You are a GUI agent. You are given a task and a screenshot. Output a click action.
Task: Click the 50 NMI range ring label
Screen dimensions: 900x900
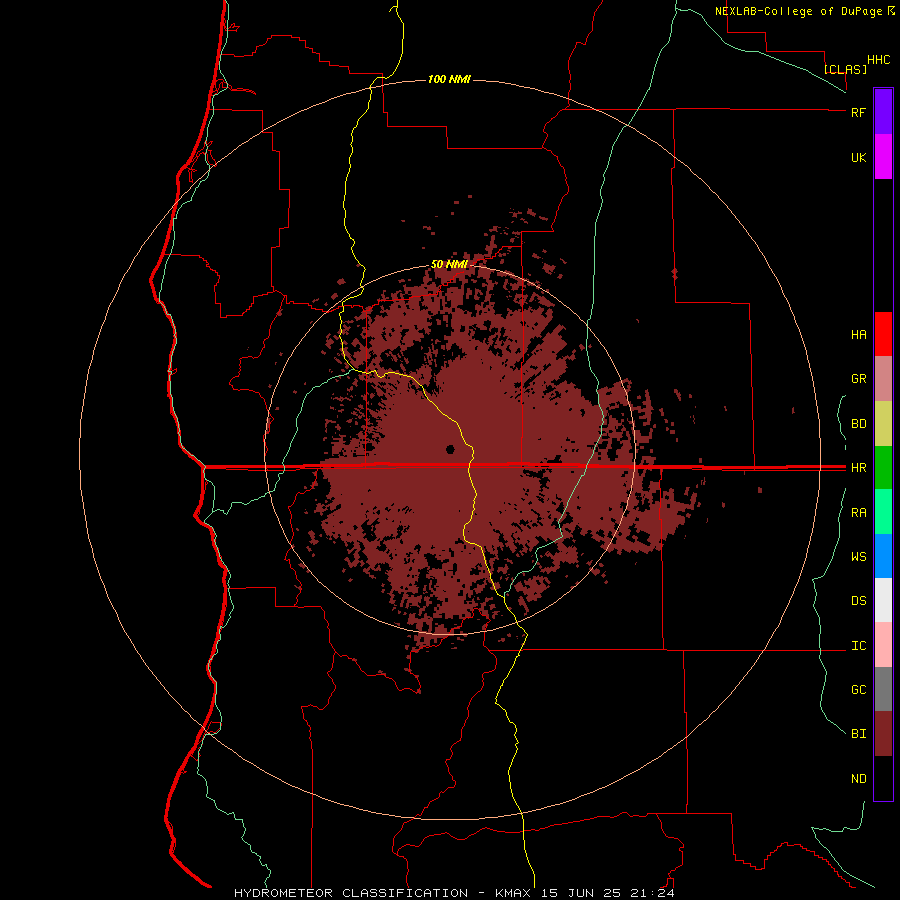[x=449, y=264]
